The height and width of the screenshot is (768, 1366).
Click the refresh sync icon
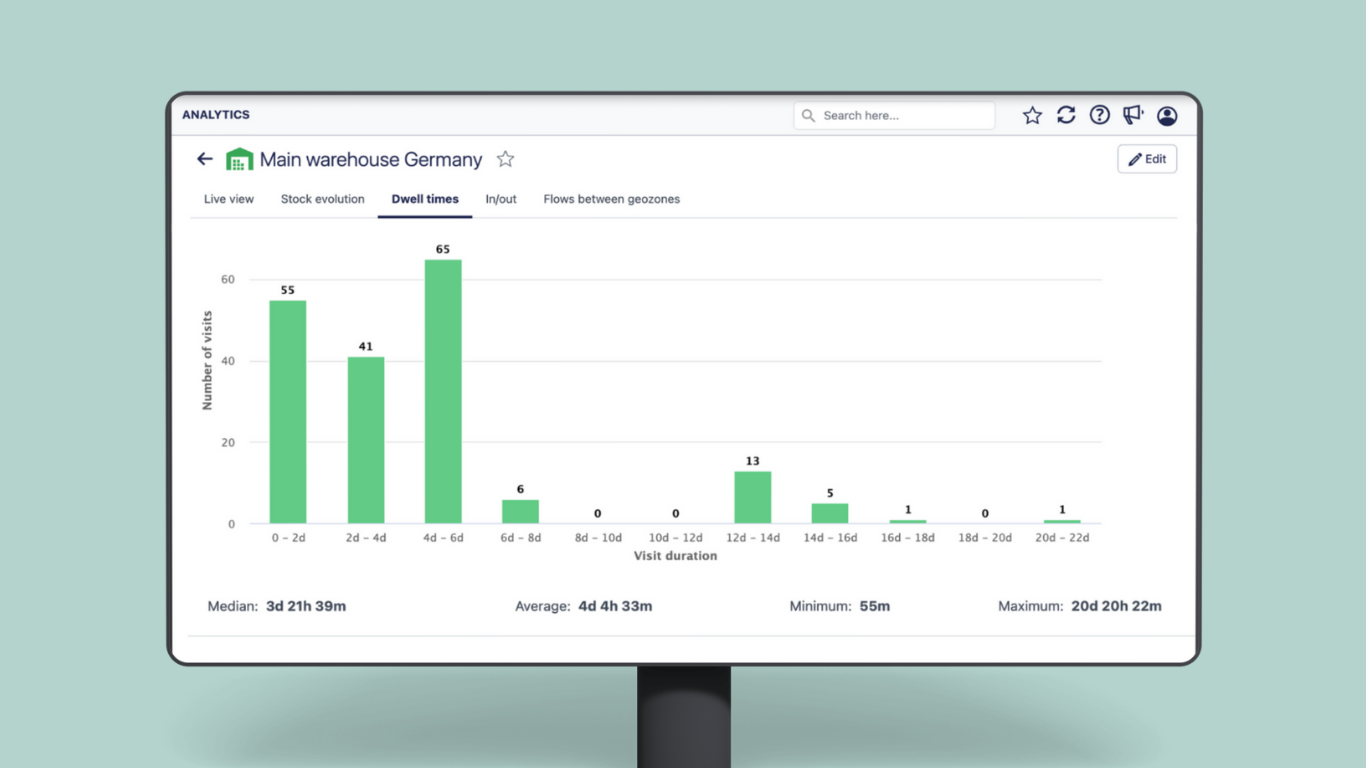click(1066, 116)
